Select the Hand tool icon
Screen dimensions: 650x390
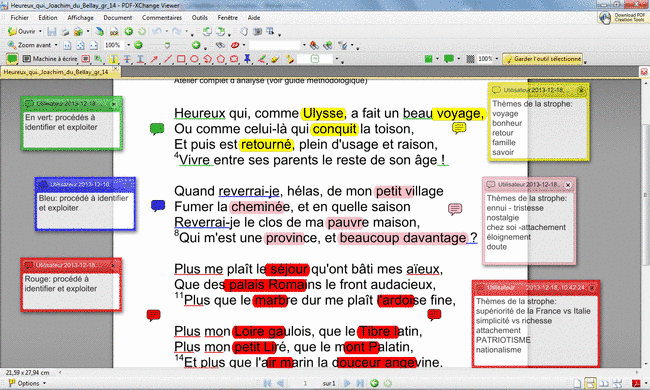coord(244,31)
